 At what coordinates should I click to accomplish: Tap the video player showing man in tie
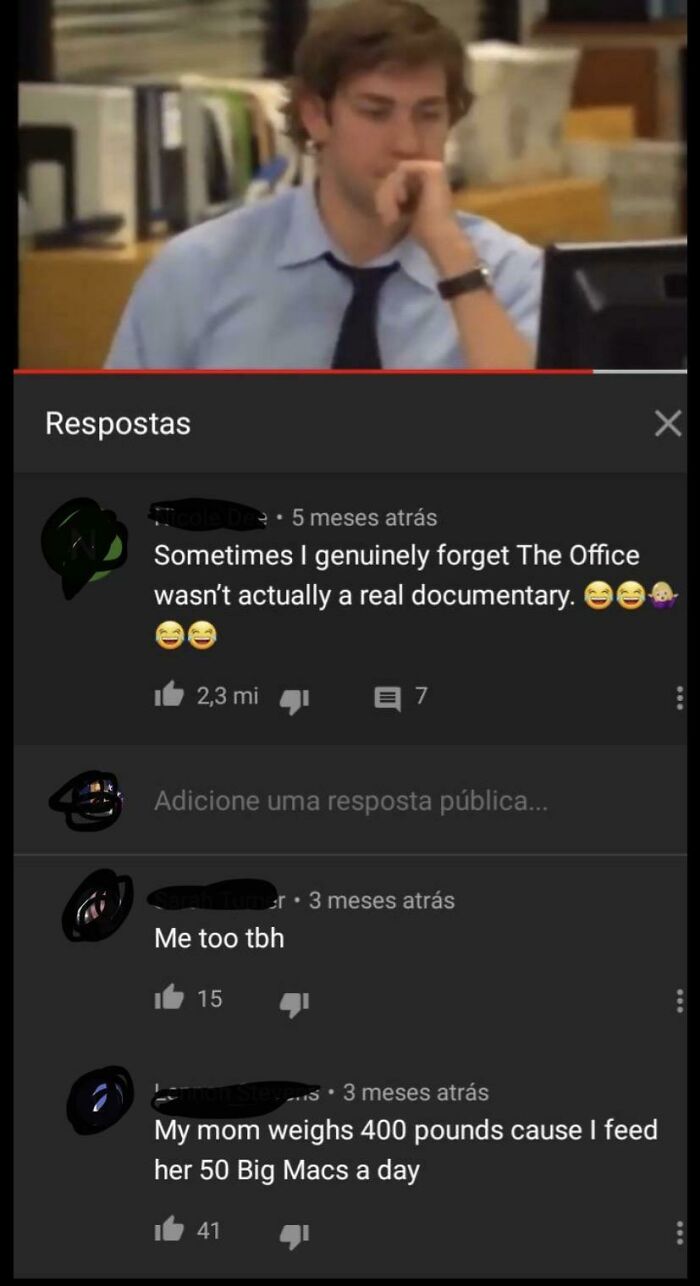click(x=350, y=184)
